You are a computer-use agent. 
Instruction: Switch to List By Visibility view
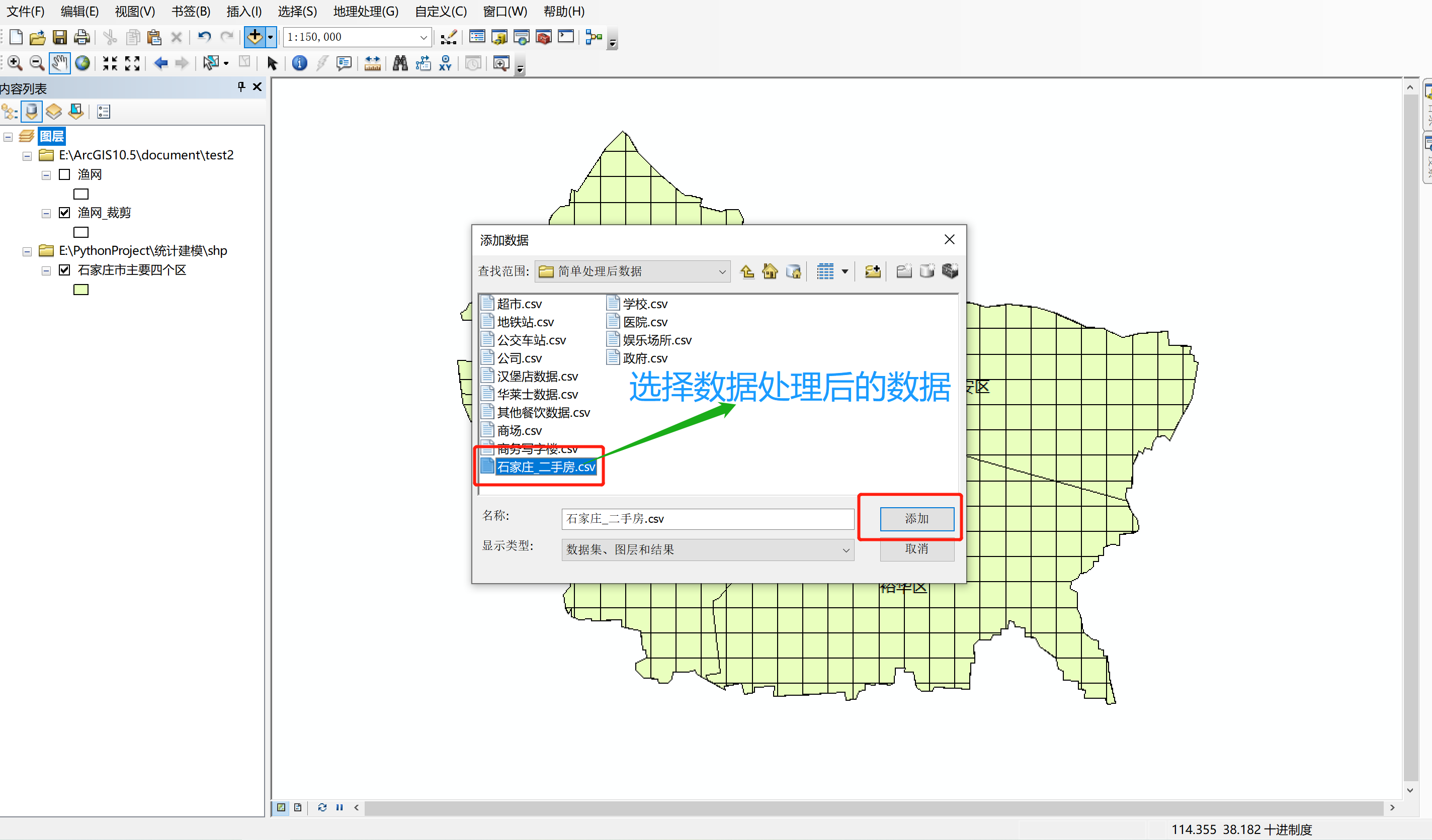pyautogui.click(x=54, y=111)
